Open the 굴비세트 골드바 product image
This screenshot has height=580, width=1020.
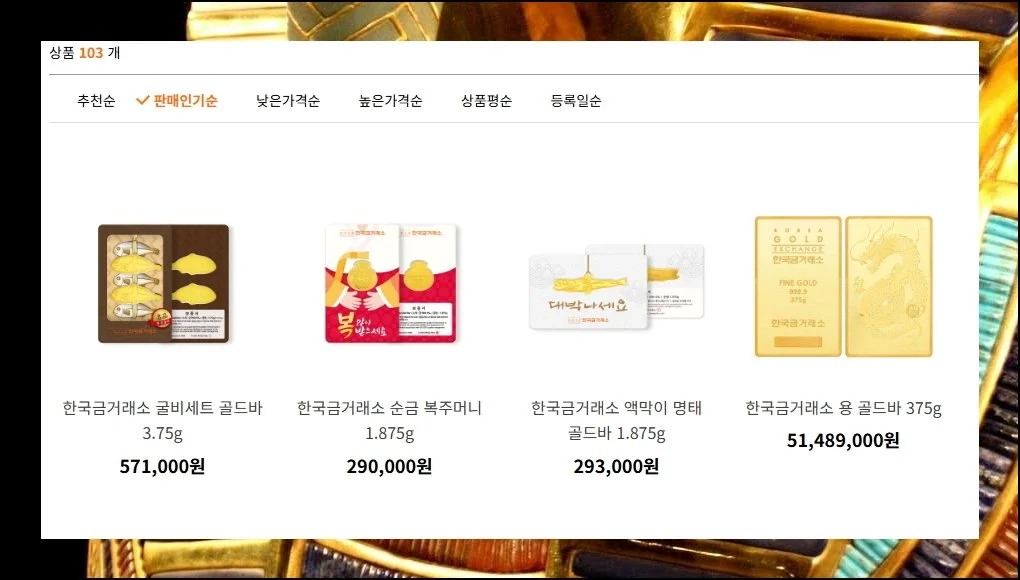click(x=163, y=283)
